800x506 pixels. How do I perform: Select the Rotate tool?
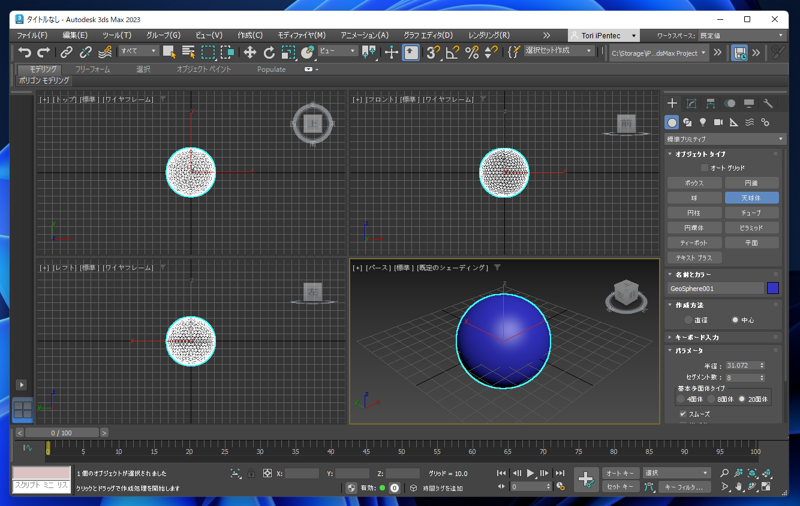click(269, 52)
